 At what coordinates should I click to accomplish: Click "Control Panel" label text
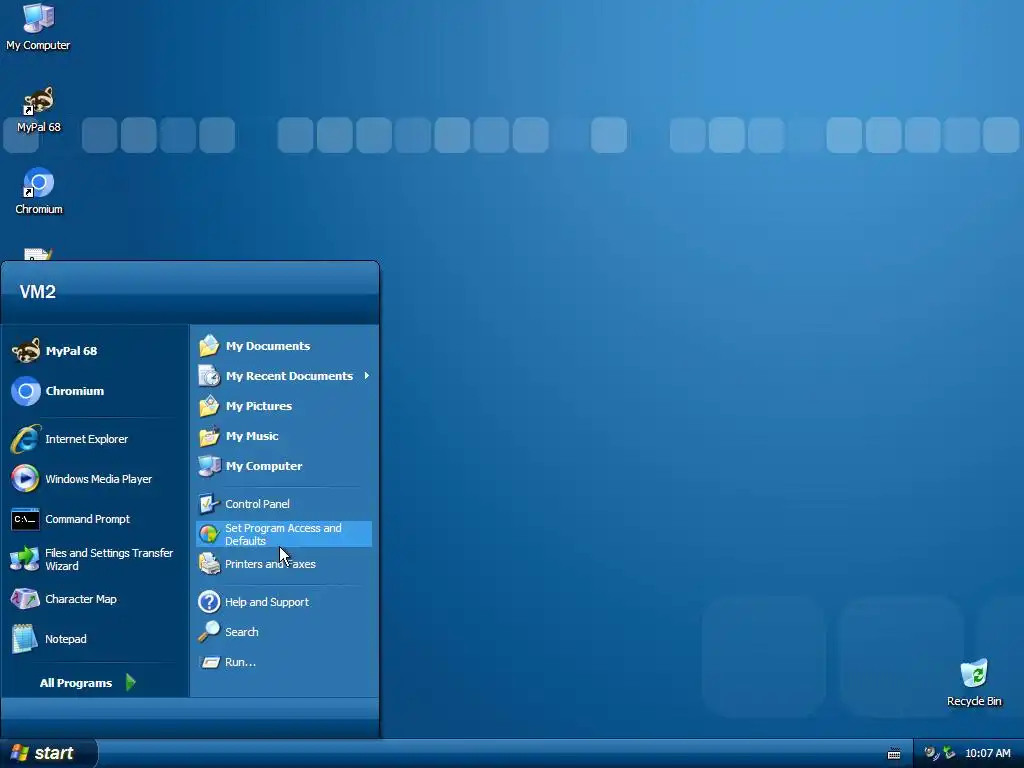(257, 504)
